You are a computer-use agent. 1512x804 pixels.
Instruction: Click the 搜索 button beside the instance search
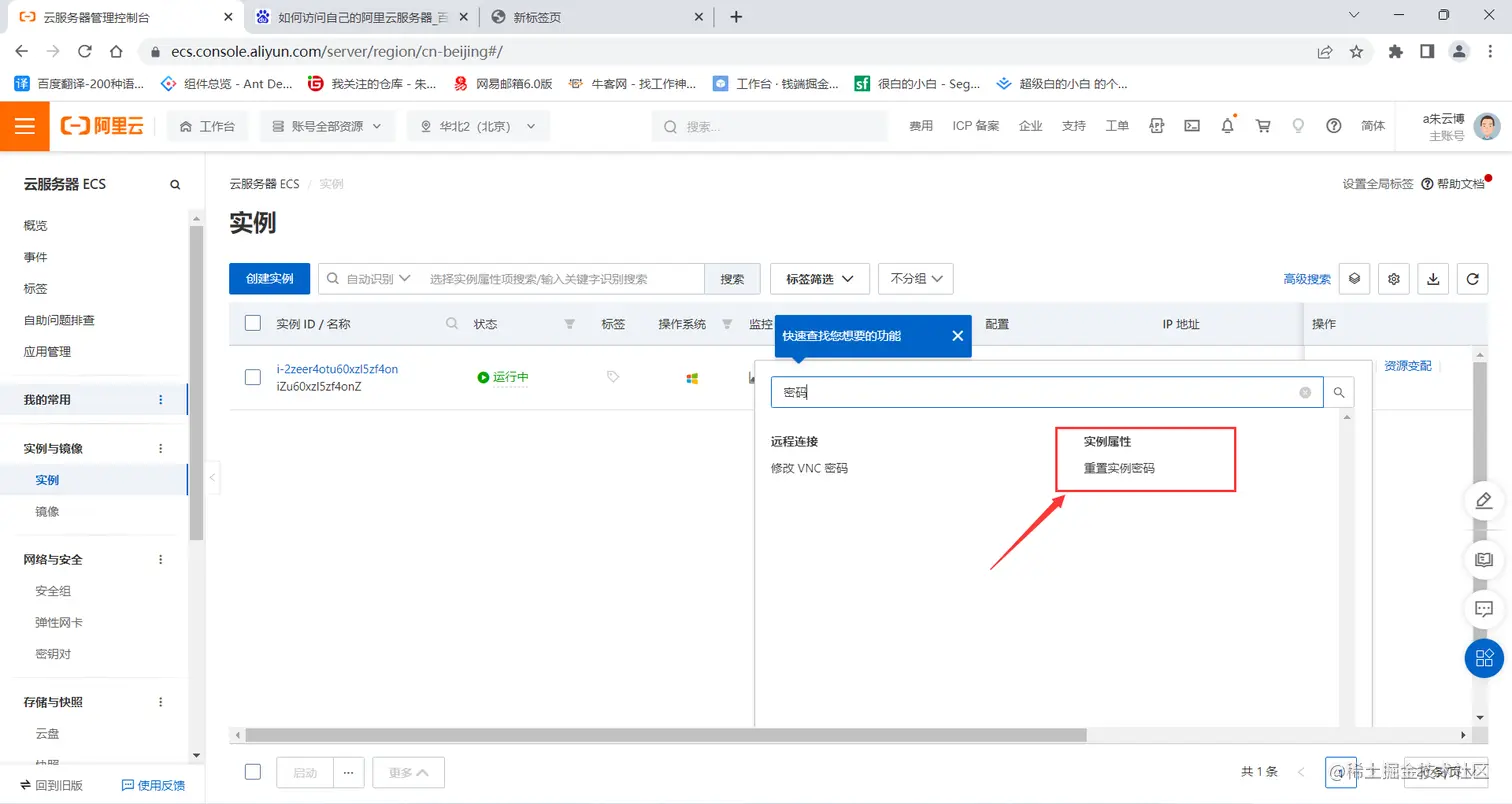point(732,279)
